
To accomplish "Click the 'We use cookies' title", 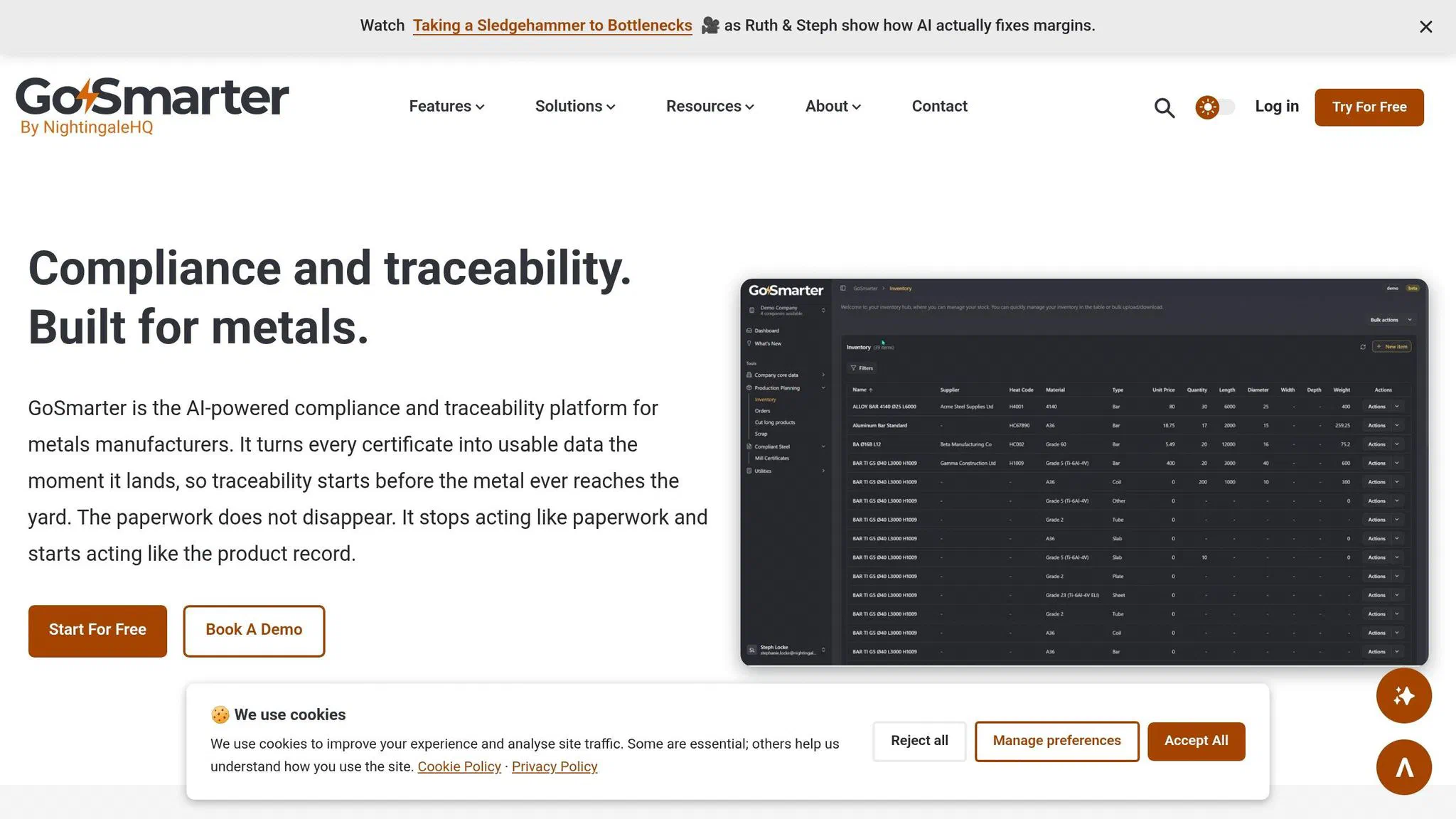I will click(289, 714).
